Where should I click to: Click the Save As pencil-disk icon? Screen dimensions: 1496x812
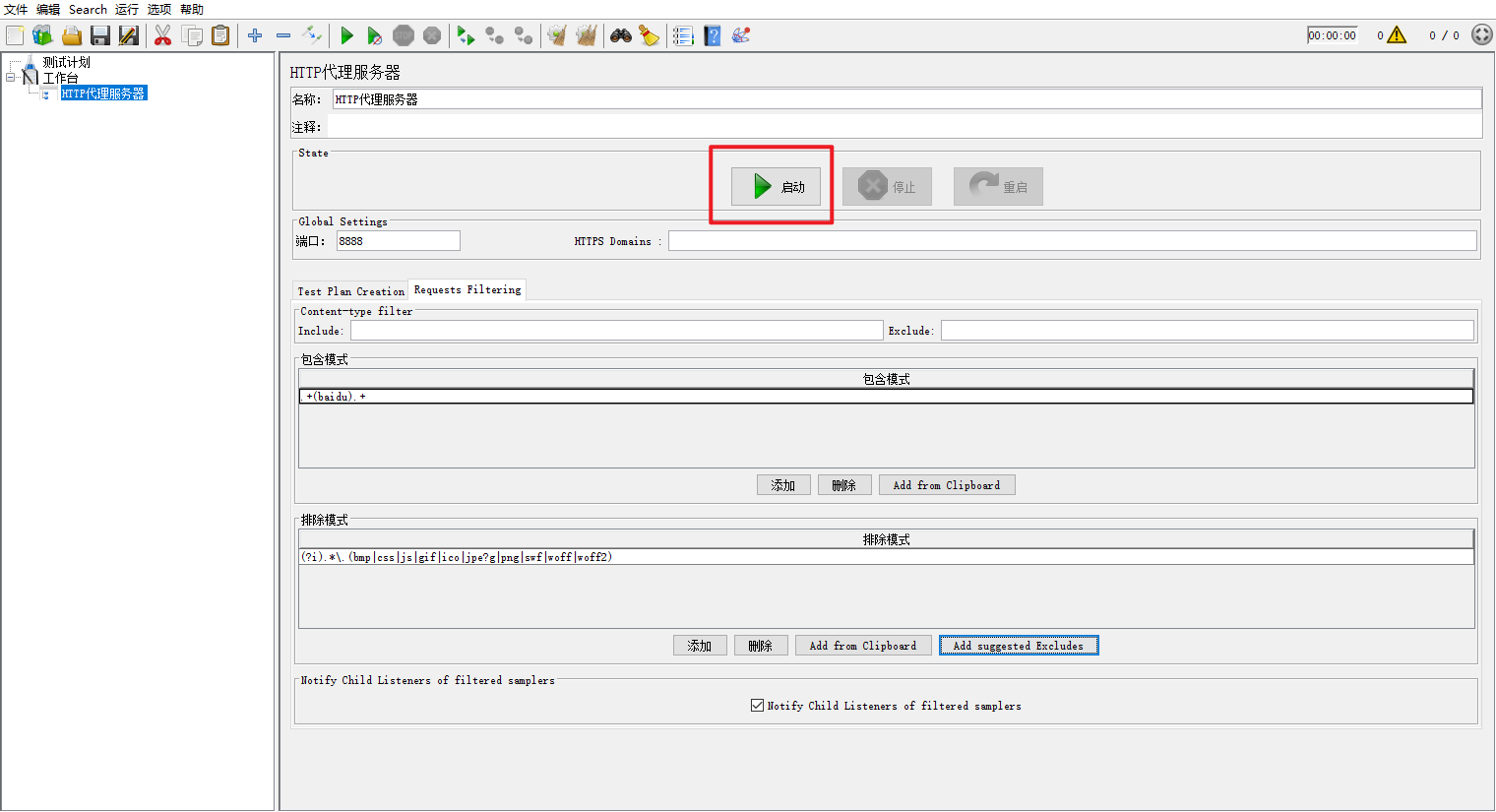[128, 35]
